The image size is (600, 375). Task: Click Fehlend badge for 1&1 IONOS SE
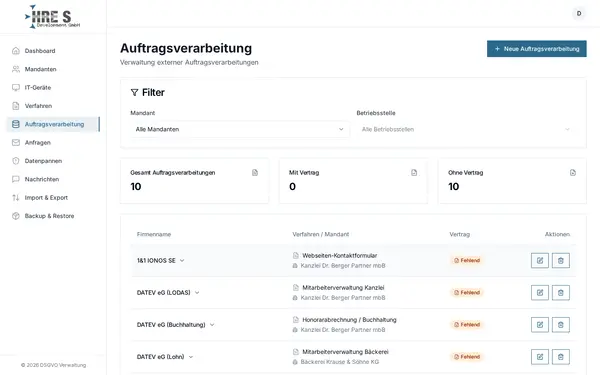[467, 260]
